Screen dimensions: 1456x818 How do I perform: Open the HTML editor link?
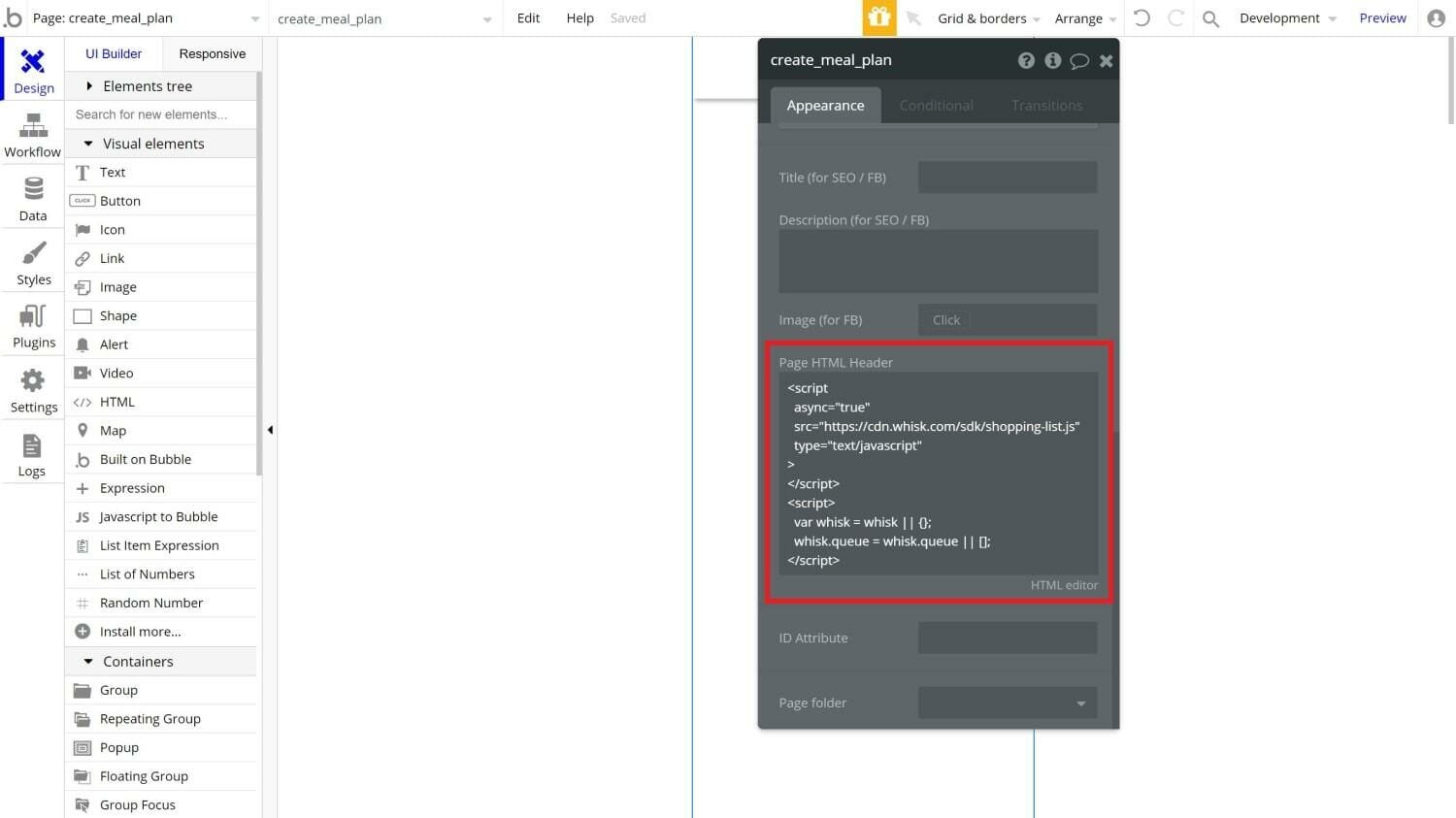click(x=1064, y=585)
